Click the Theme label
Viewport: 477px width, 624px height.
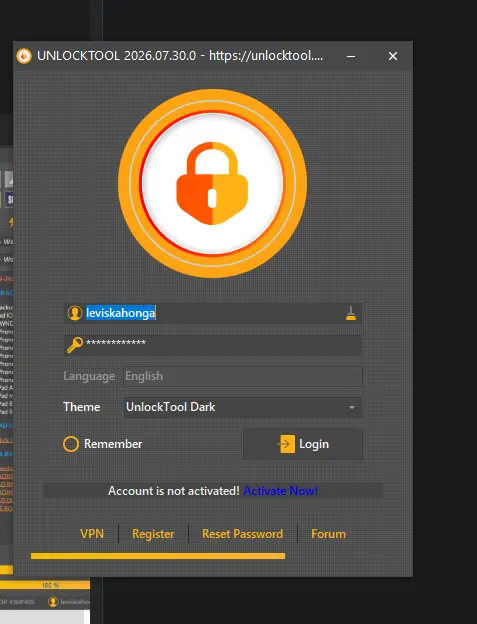point(82,407)
